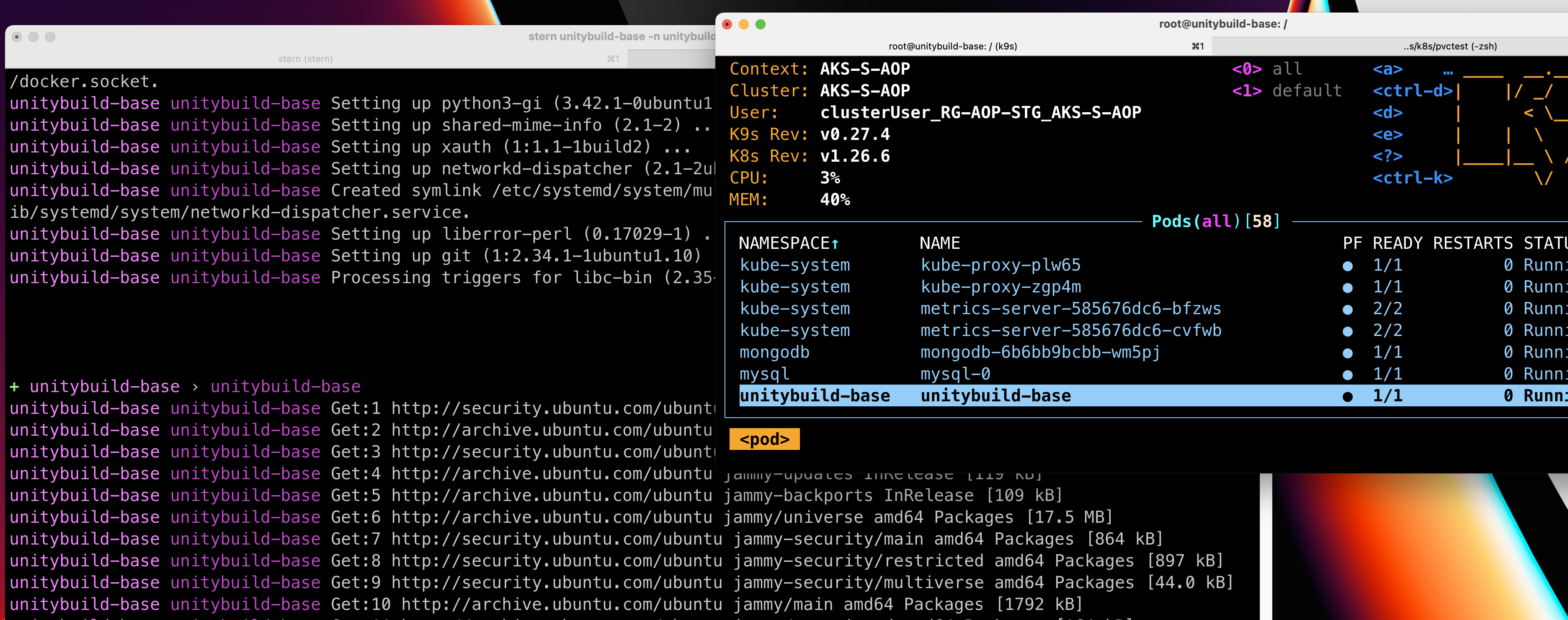Open the pvctest (-zsh) terminal tab
Viewport: 1568px width, 620px height.
(x=1450, y=46)
